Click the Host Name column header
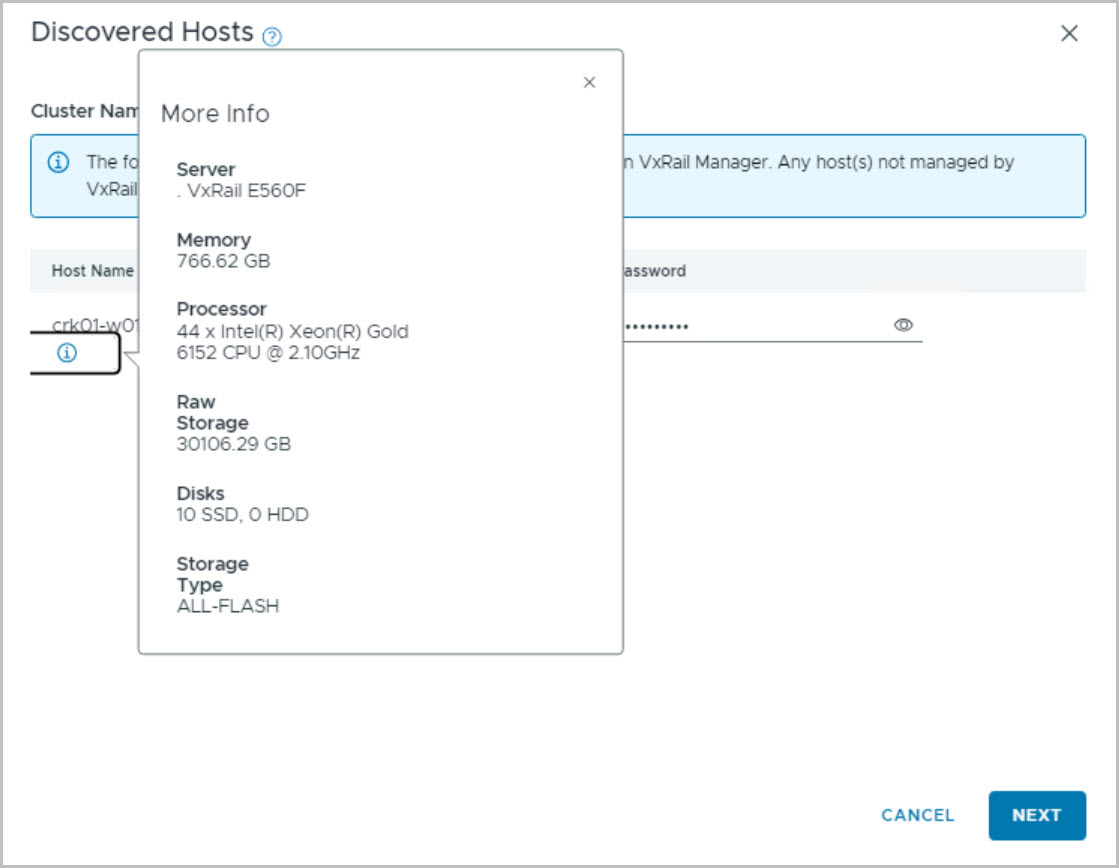The height and width of the screenshot is (868, 1119). tap(92, 271)
